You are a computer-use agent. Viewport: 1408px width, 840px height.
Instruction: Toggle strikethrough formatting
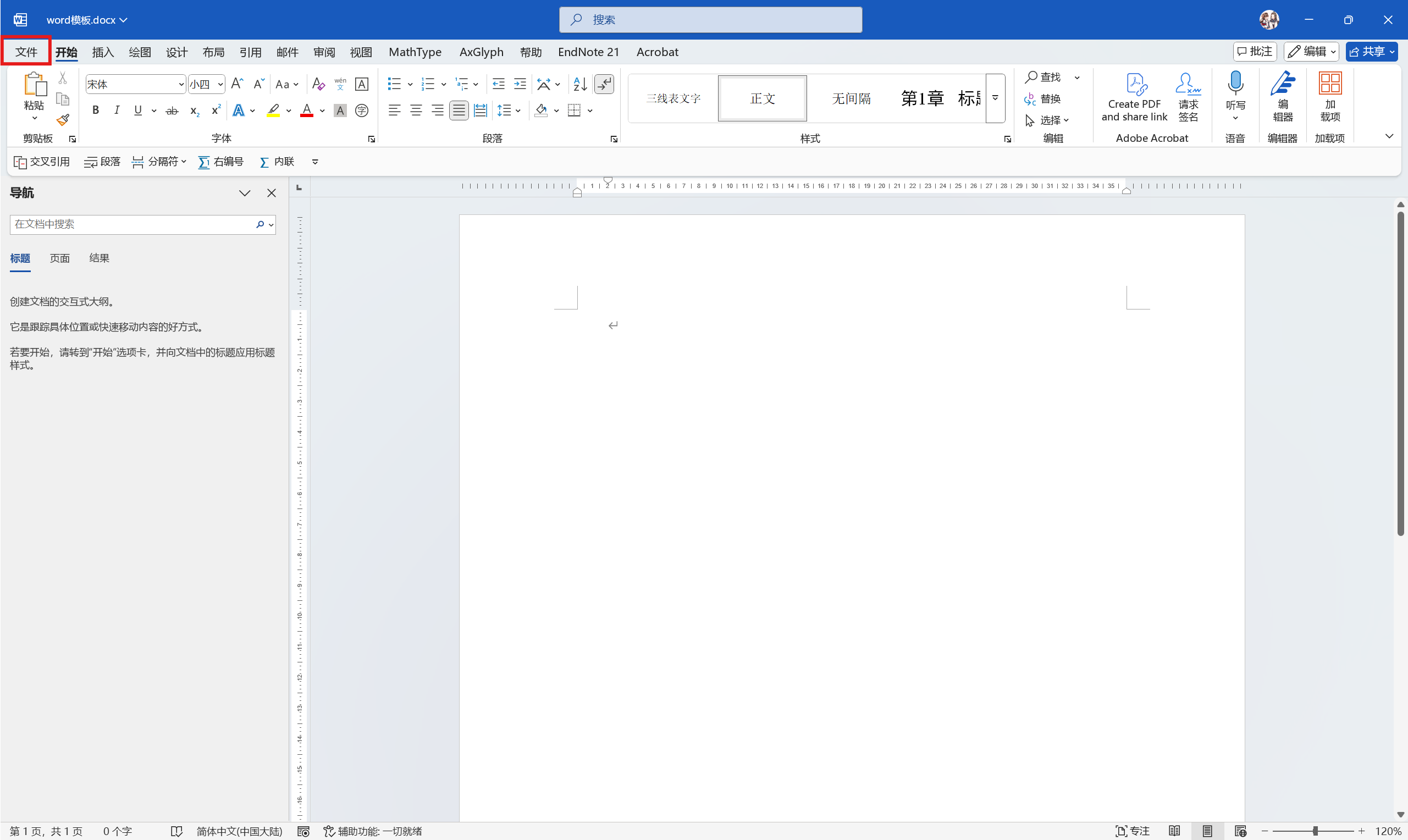pos(172,110)
